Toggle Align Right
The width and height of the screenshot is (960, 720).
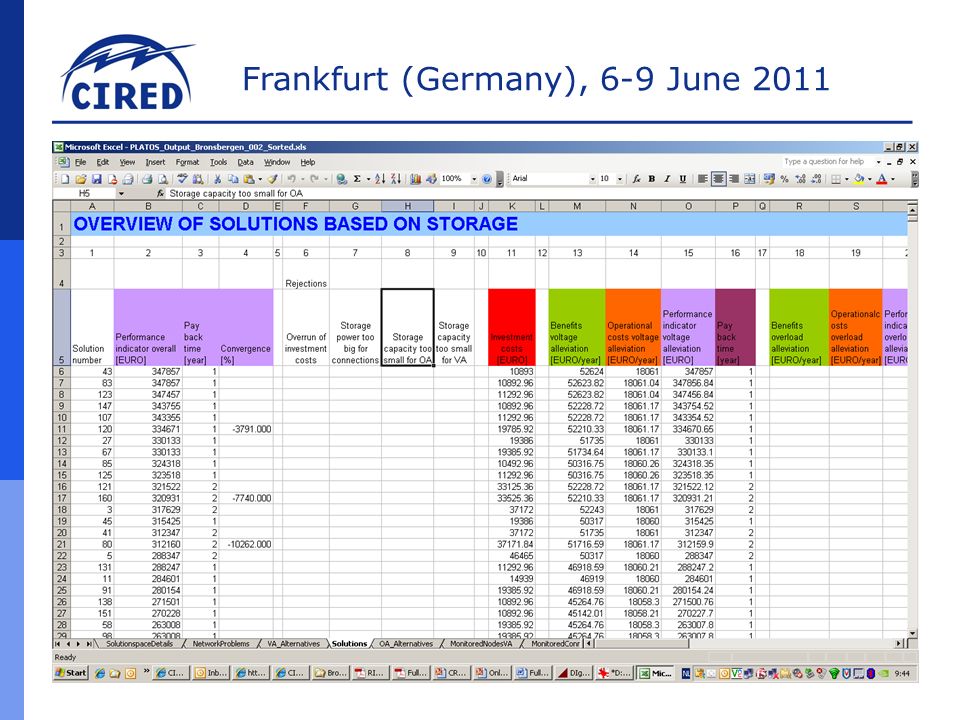click(734, 179)
